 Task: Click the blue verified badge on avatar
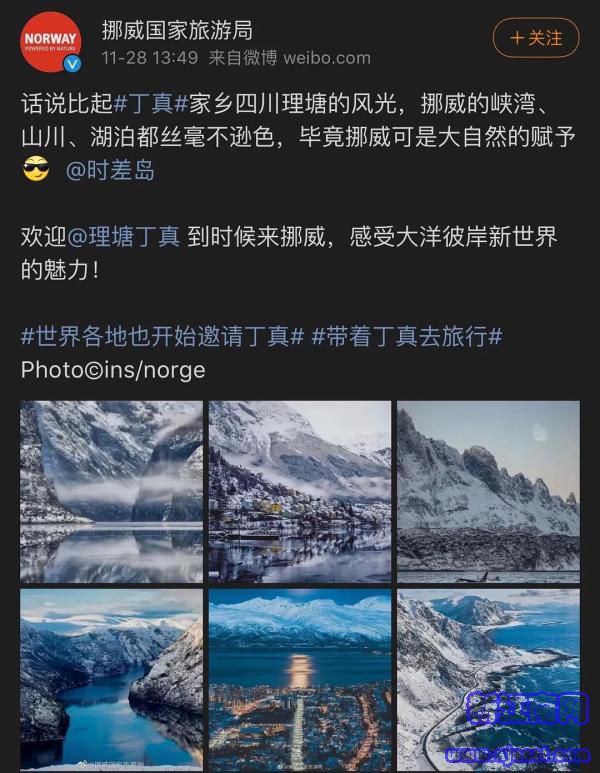[x=73, y=64]
